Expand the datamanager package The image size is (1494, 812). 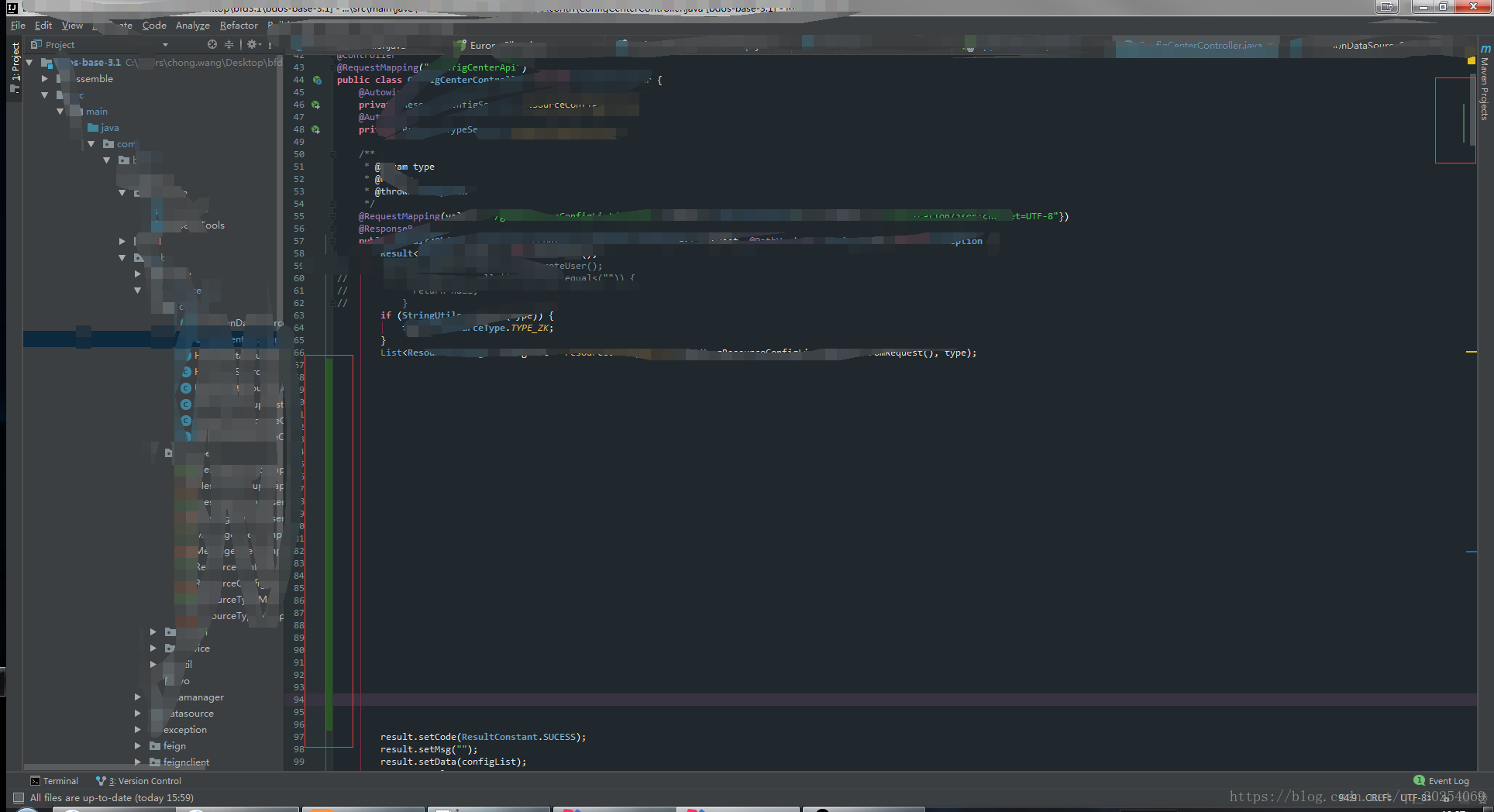coord(138,697)
